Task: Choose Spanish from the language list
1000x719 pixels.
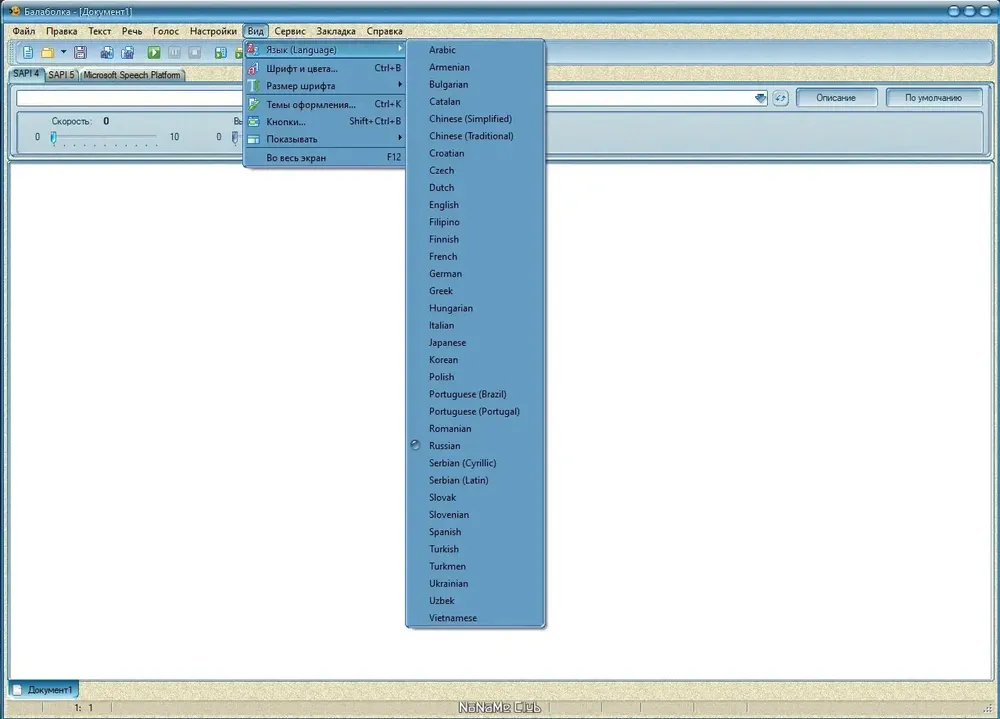Action: click(x=475, y=531)
